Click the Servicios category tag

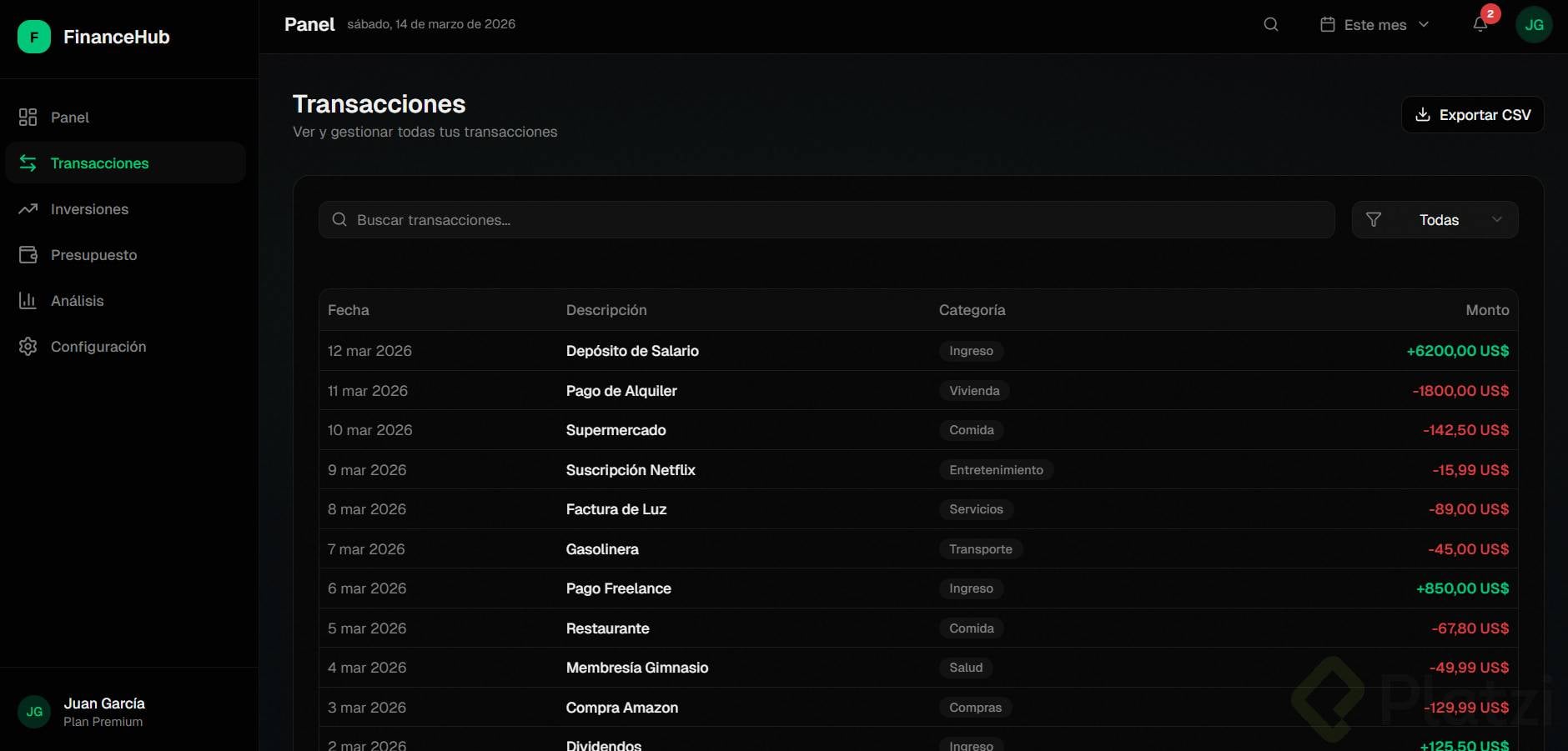[x=977, y=509]
